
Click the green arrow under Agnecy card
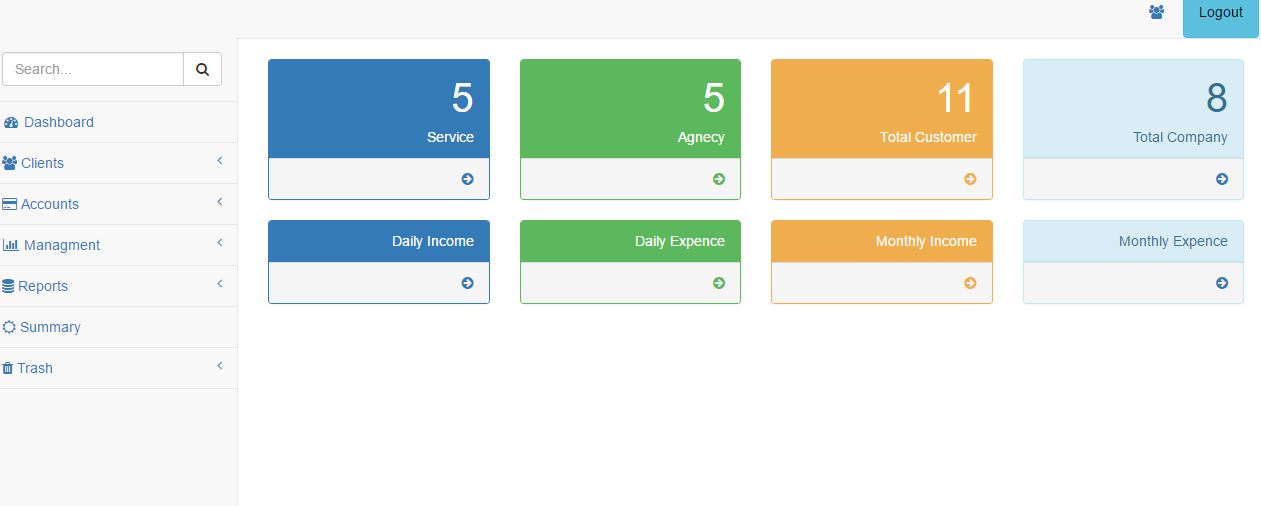tap(719, 179)
